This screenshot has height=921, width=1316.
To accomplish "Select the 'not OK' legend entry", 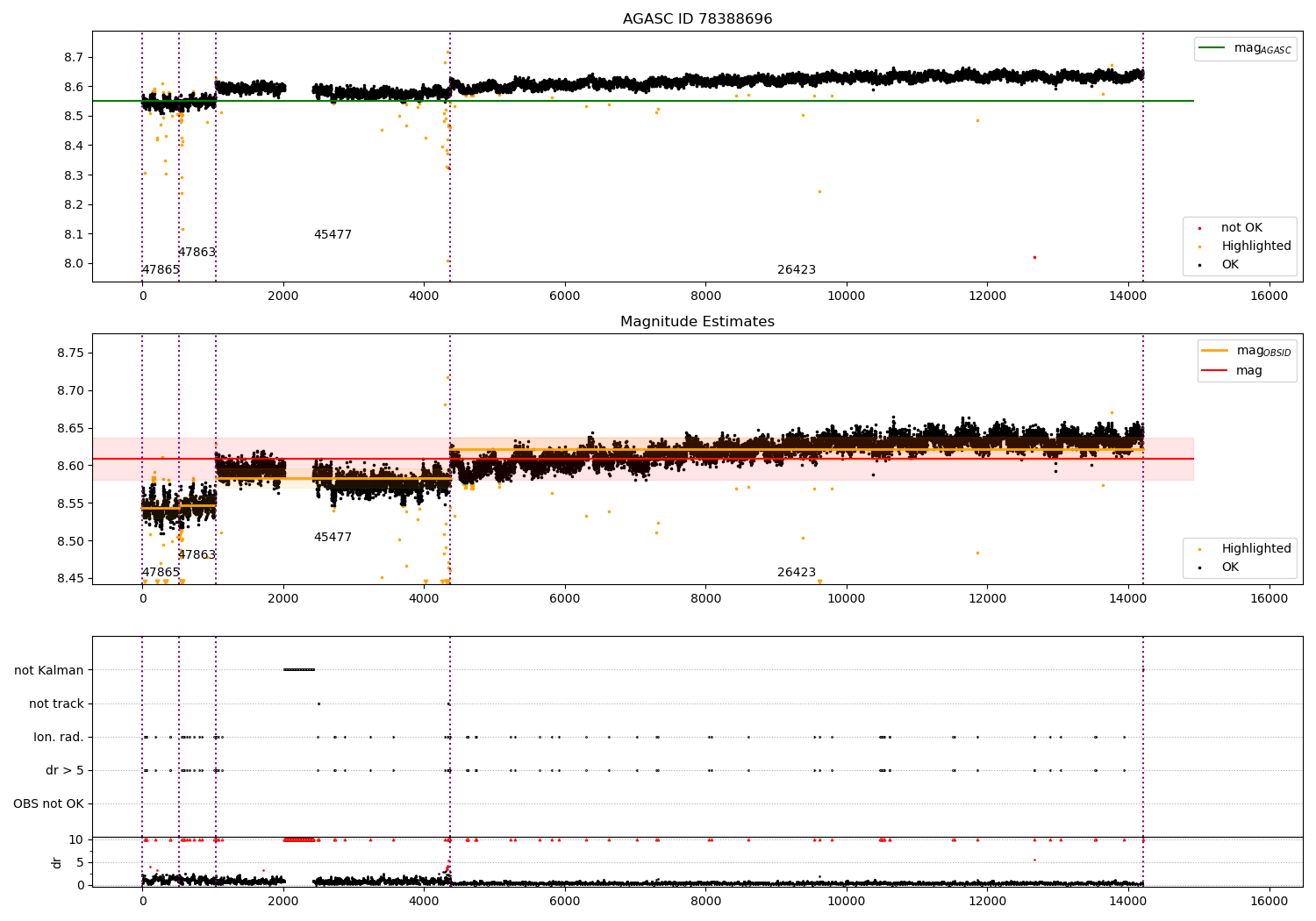I will (x=1241, y=228).
